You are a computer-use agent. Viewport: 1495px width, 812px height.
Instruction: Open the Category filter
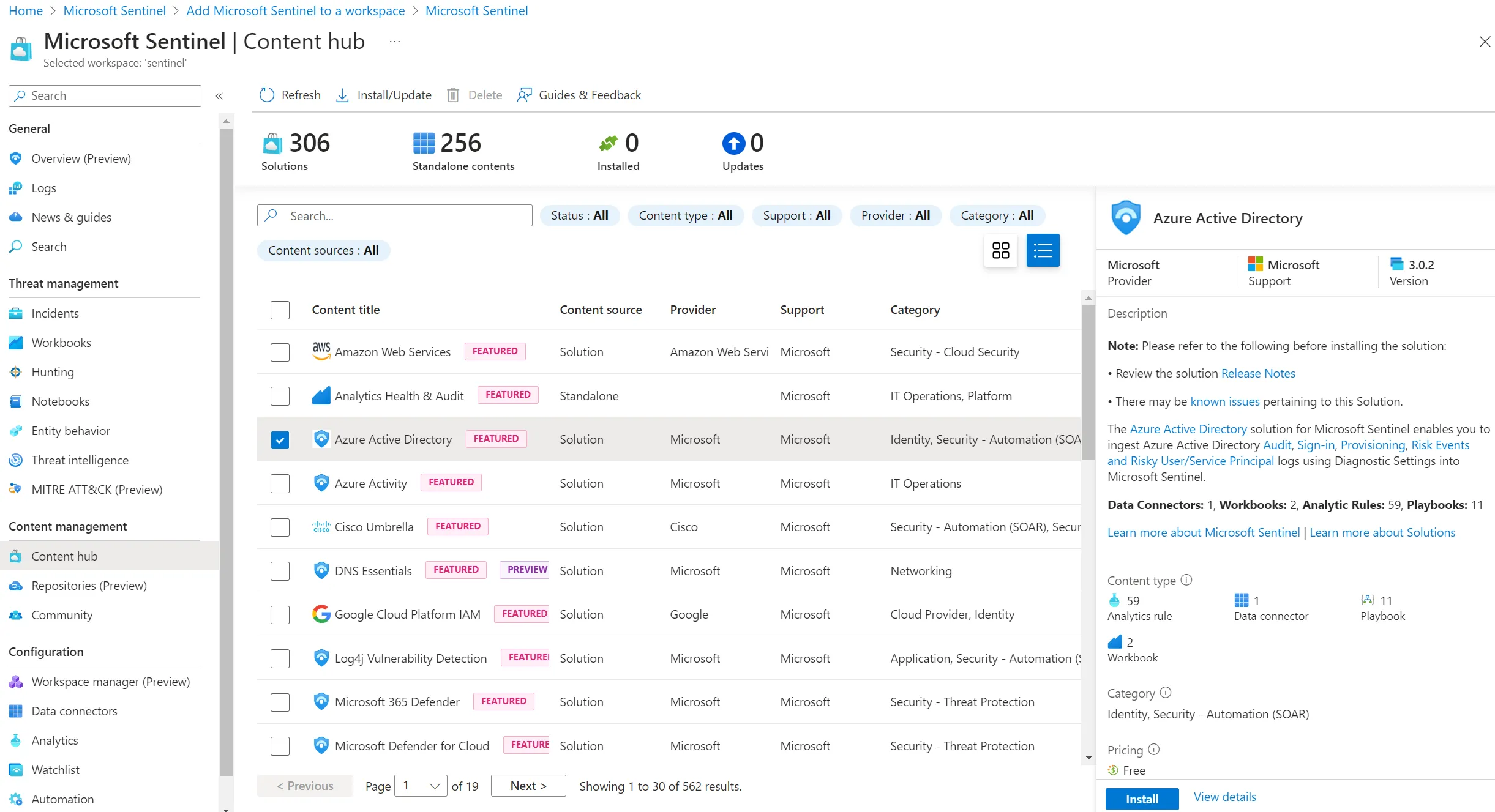click(x=996, y=215)
